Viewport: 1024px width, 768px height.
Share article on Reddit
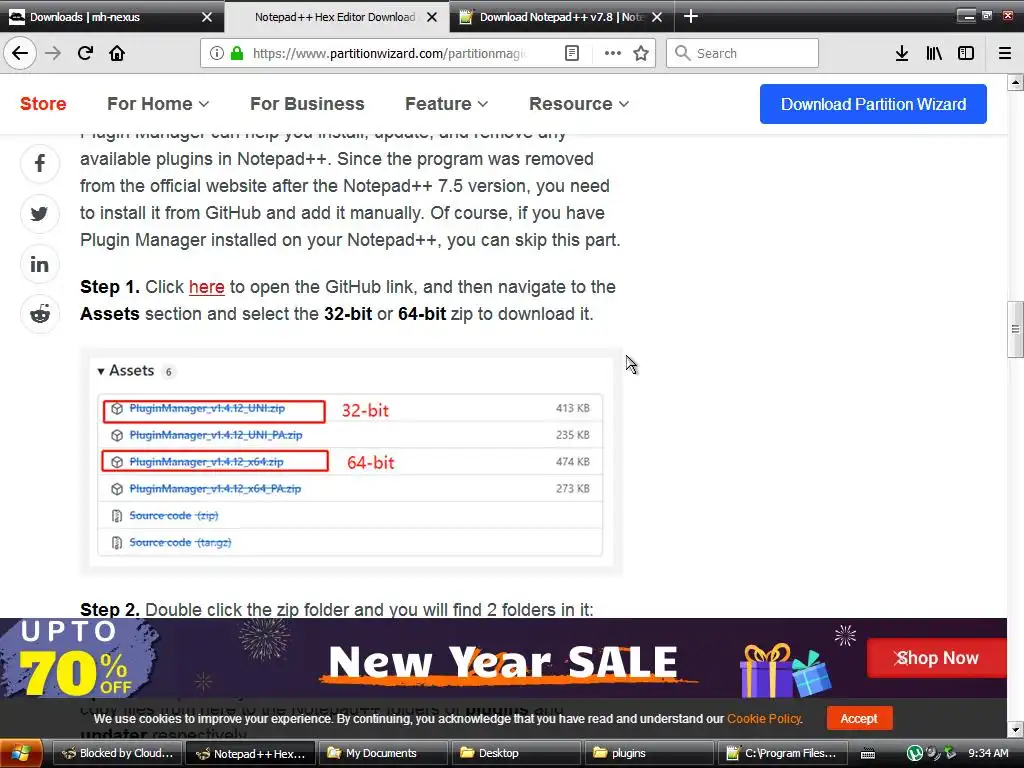[40, 314]
